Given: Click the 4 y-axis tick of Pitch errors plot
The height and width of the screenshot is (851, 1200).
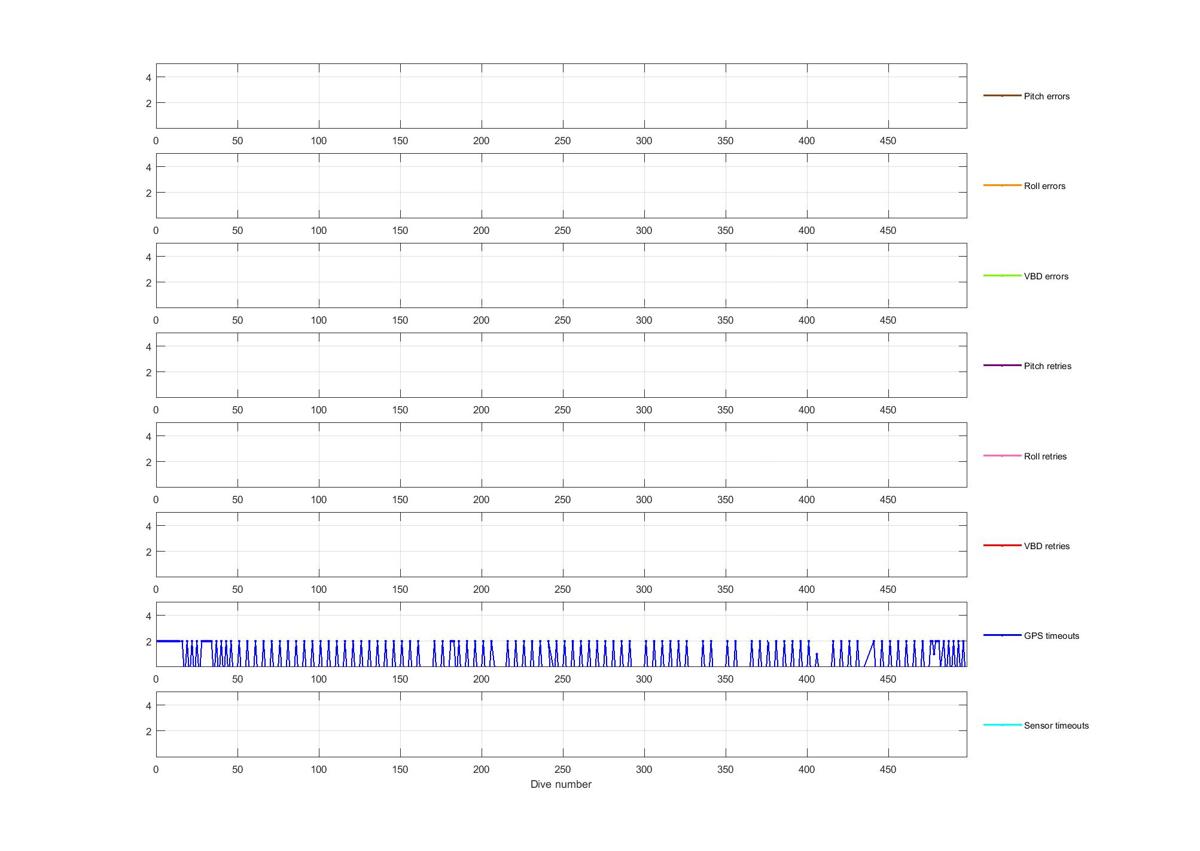Looking at the screenshot, I should pos(148,77).
